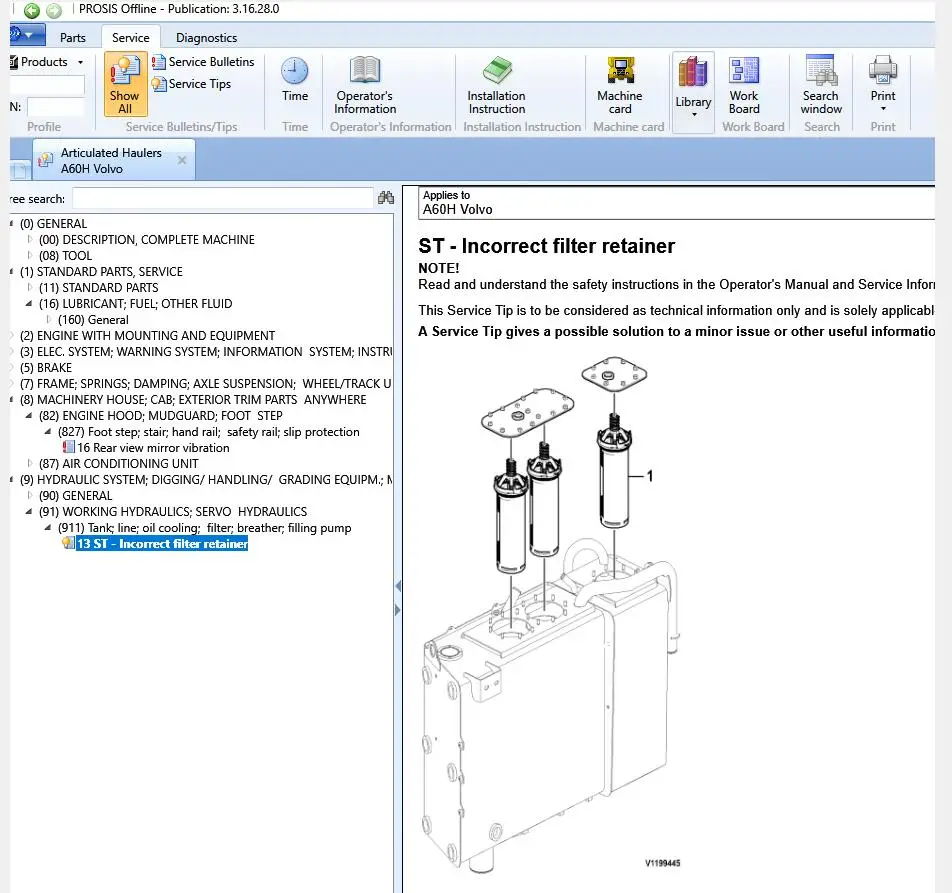Open the Machine card icon
Image resolution: width=952 pixels, height=893 pixels.
620,70
